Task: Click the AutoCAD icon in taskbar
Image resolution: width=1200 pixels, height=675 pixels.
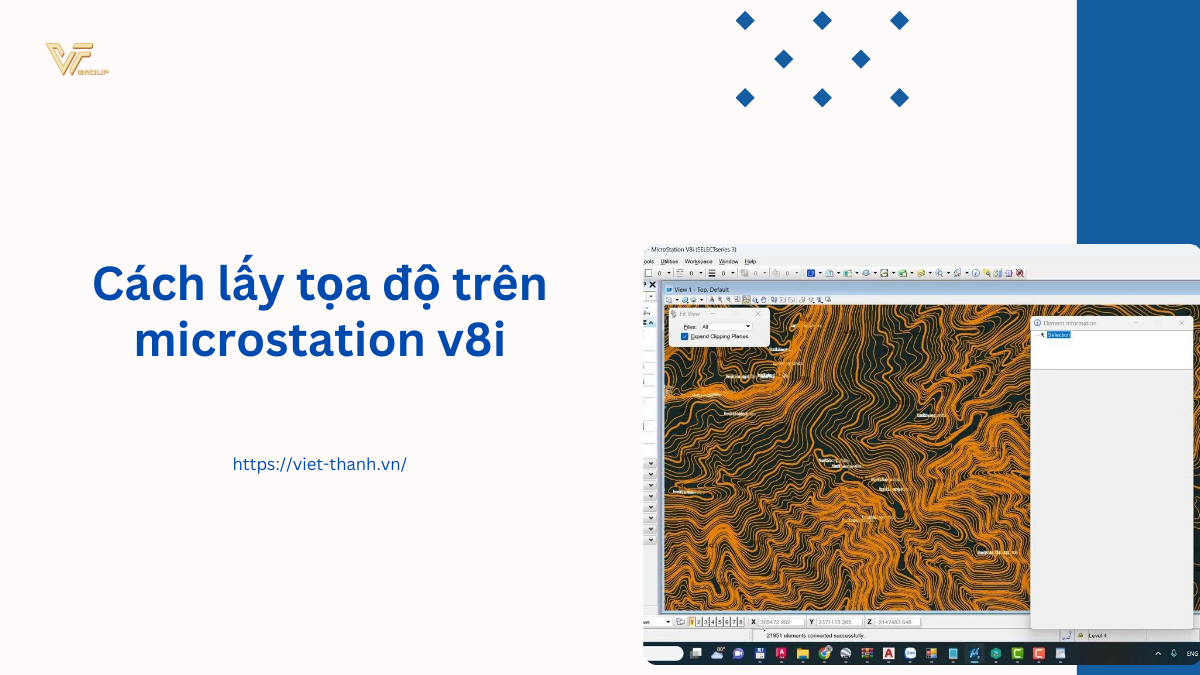Action: 887,653
